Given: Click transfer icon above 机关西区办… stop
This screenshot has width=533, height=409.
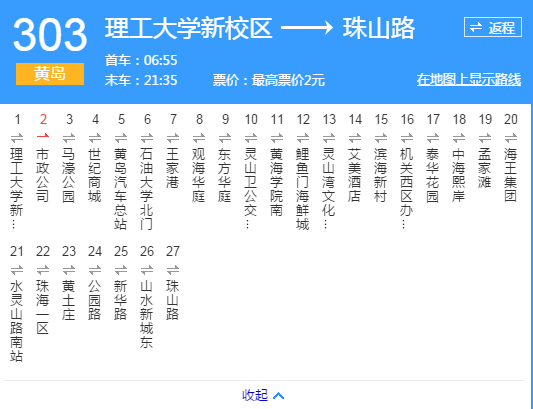Looking at the screenshot, I should pos(407,138).
